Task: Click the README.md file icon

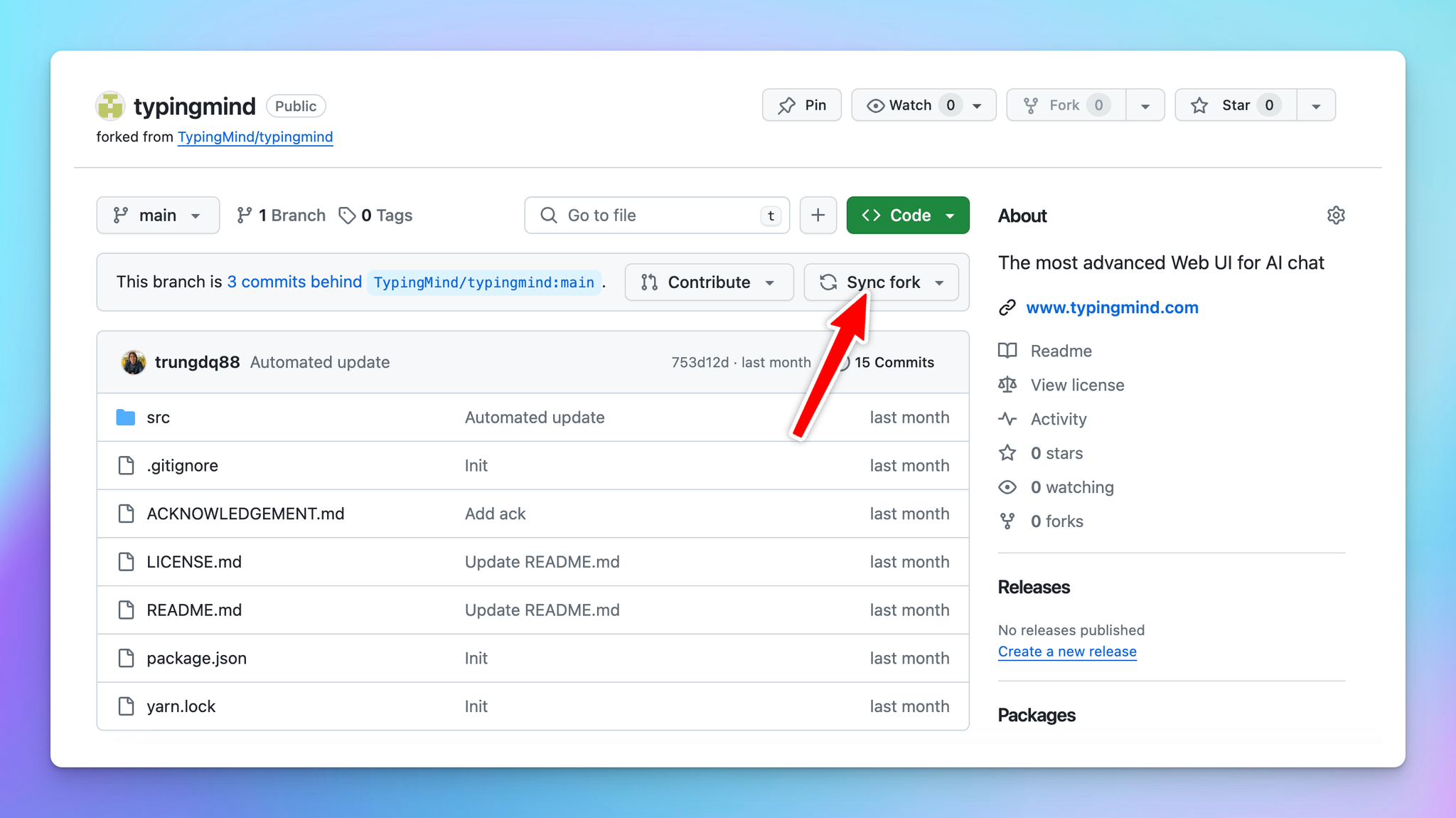Action: pyautogui.click(x=126, y=610)
